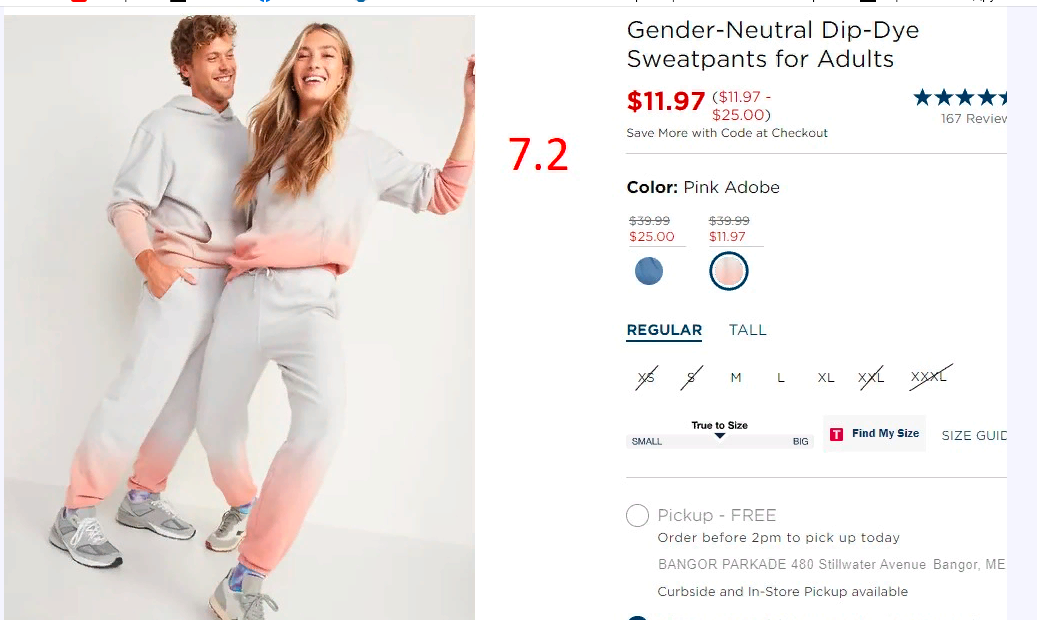Choose size M
The height and width of the screenshot is (620, 1037).
[735, 378]
